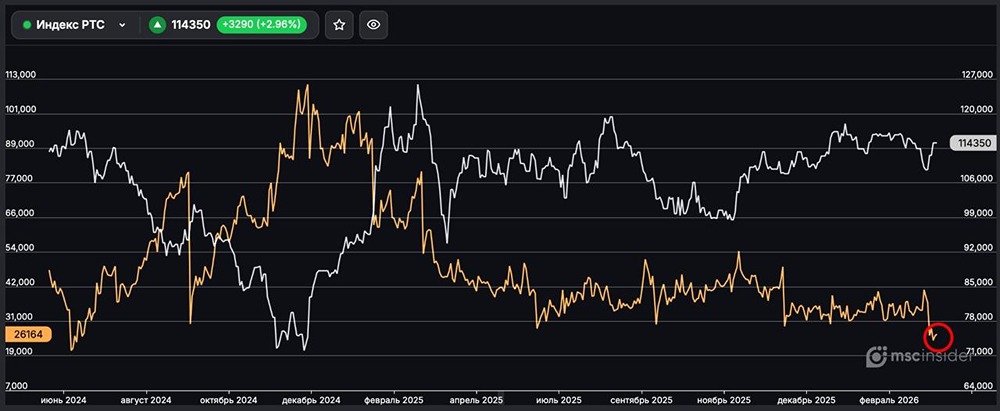Click the декабрь 2024 date label
Viewport: 1000px width, 411px height.
tap(311, 399)
